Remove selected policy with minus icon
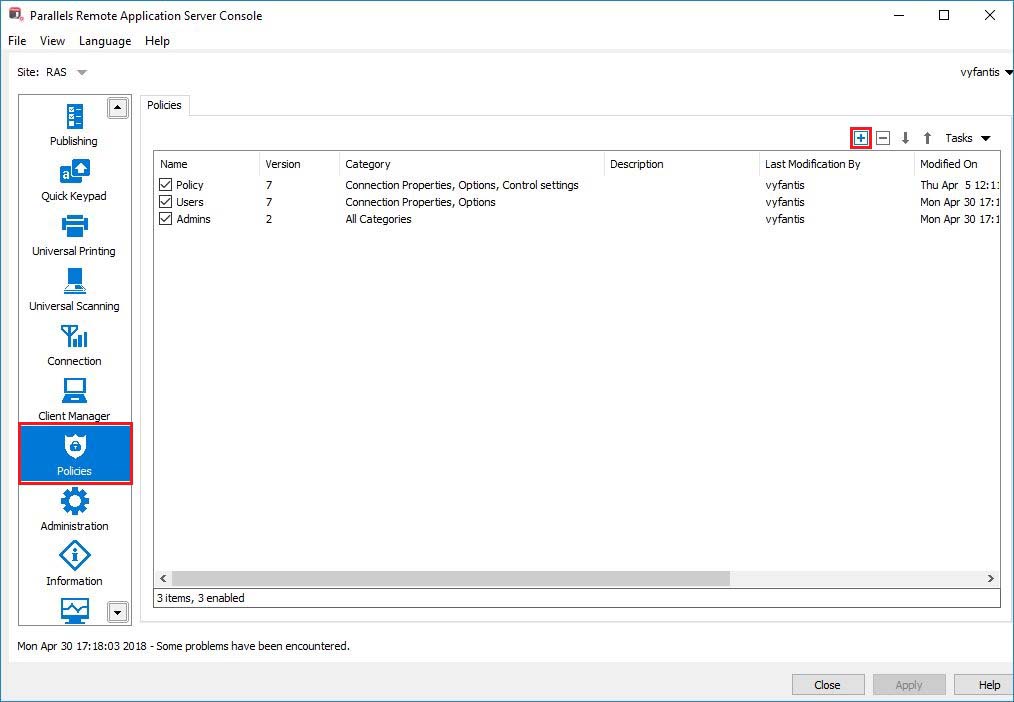 coord(883,138)
